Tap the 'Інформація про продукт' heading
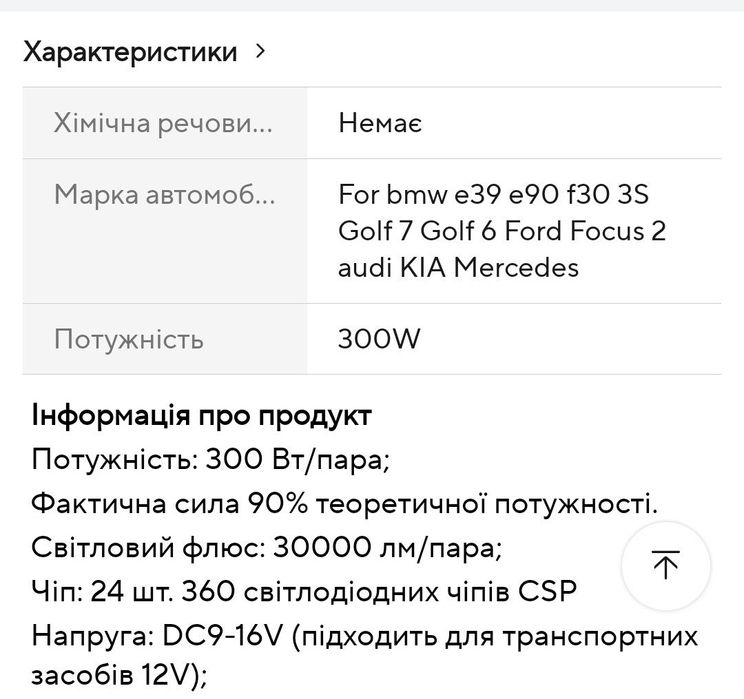Viewport: 744px width, 699px height. click(202, 415)
